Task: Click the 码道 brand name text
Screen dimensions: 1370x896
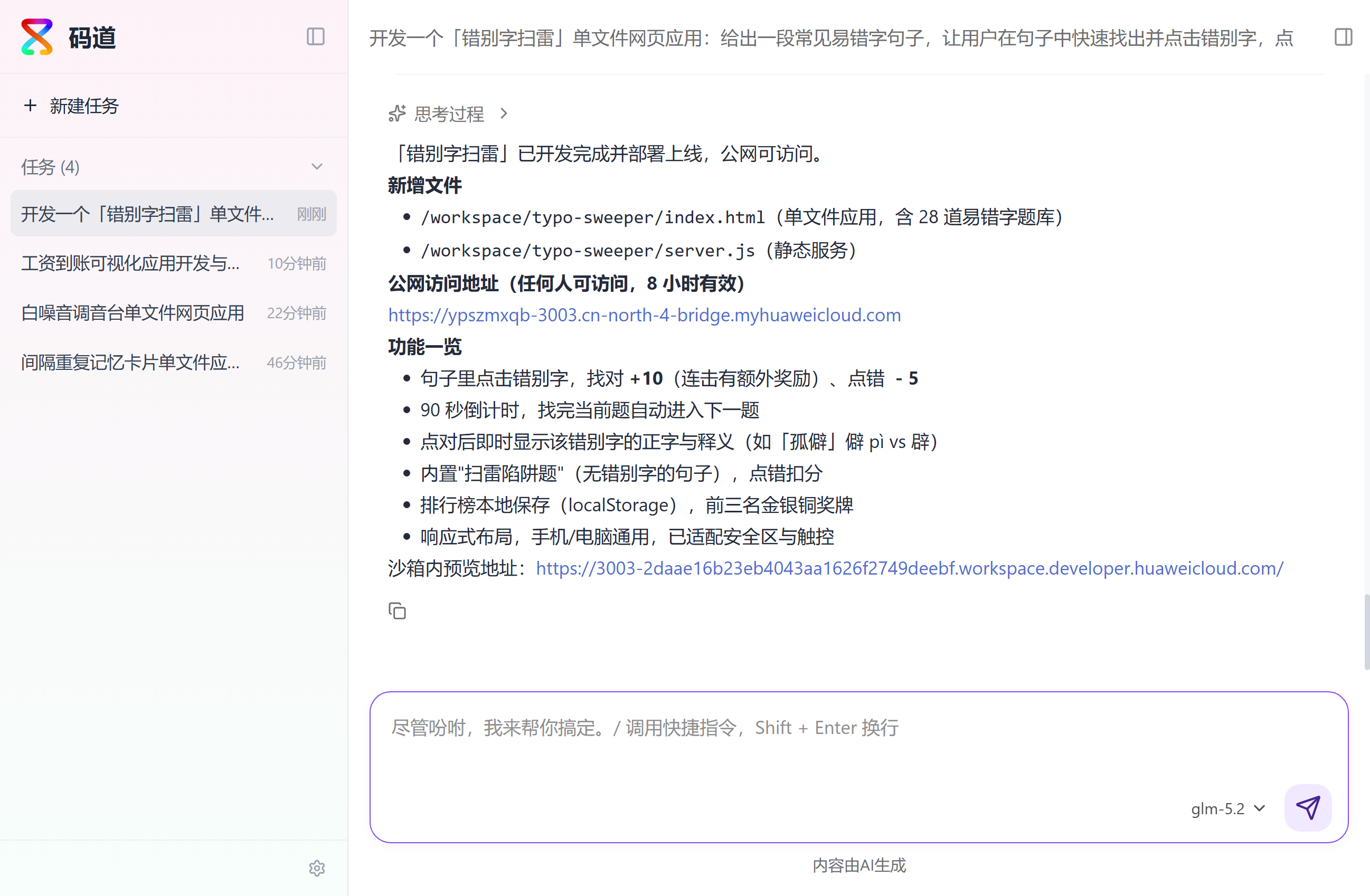Action: [x=92, y=38]
